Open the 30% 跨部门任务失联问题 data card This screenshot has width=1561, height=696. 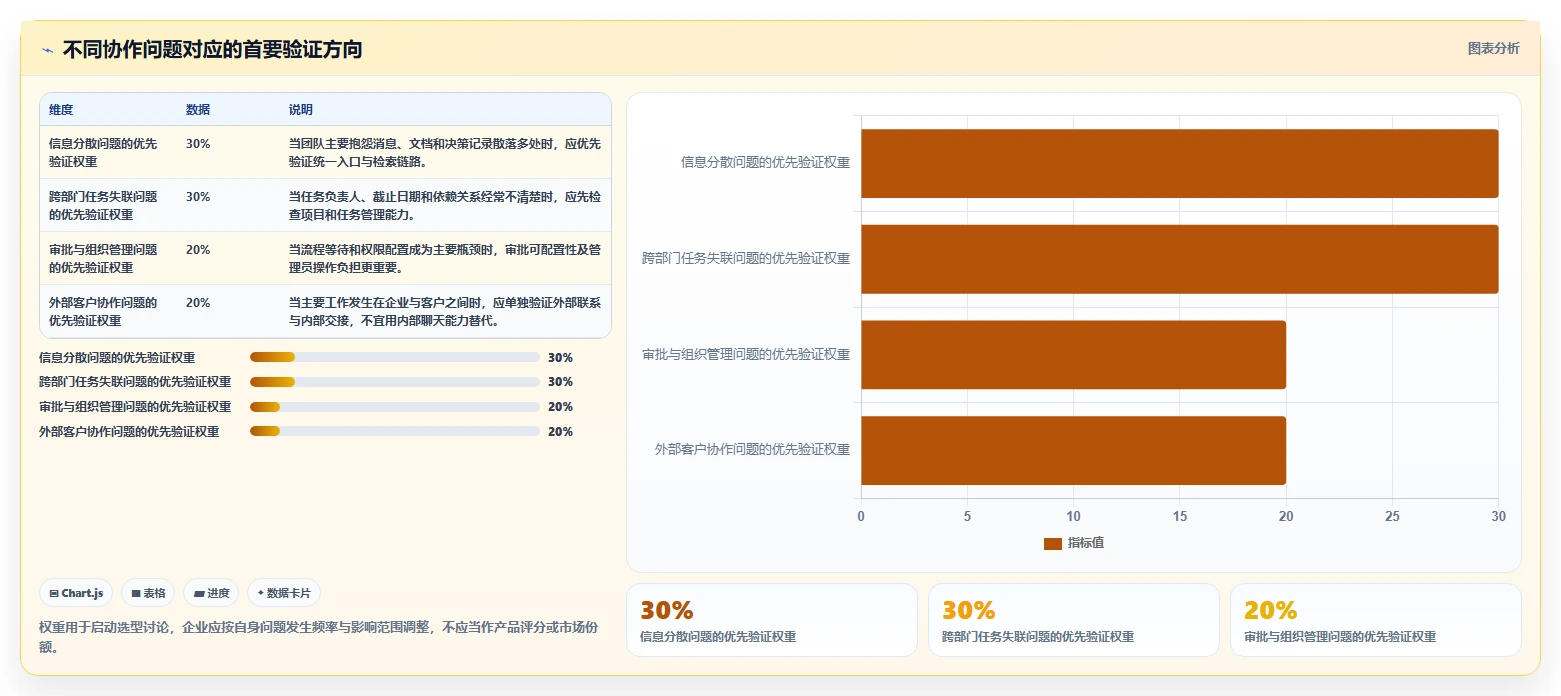pos(1073,620)
